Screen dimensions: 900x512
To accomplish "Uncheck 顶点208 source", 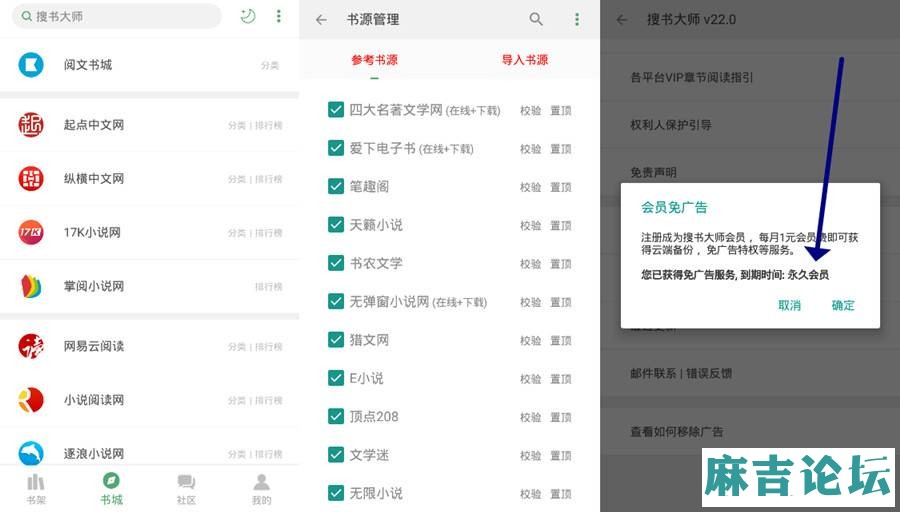I will coord(336,417).
